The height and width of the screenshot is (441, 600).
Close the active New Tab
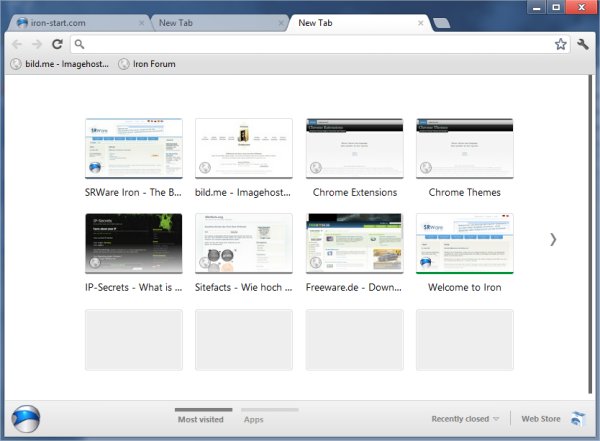pos(421,23)
